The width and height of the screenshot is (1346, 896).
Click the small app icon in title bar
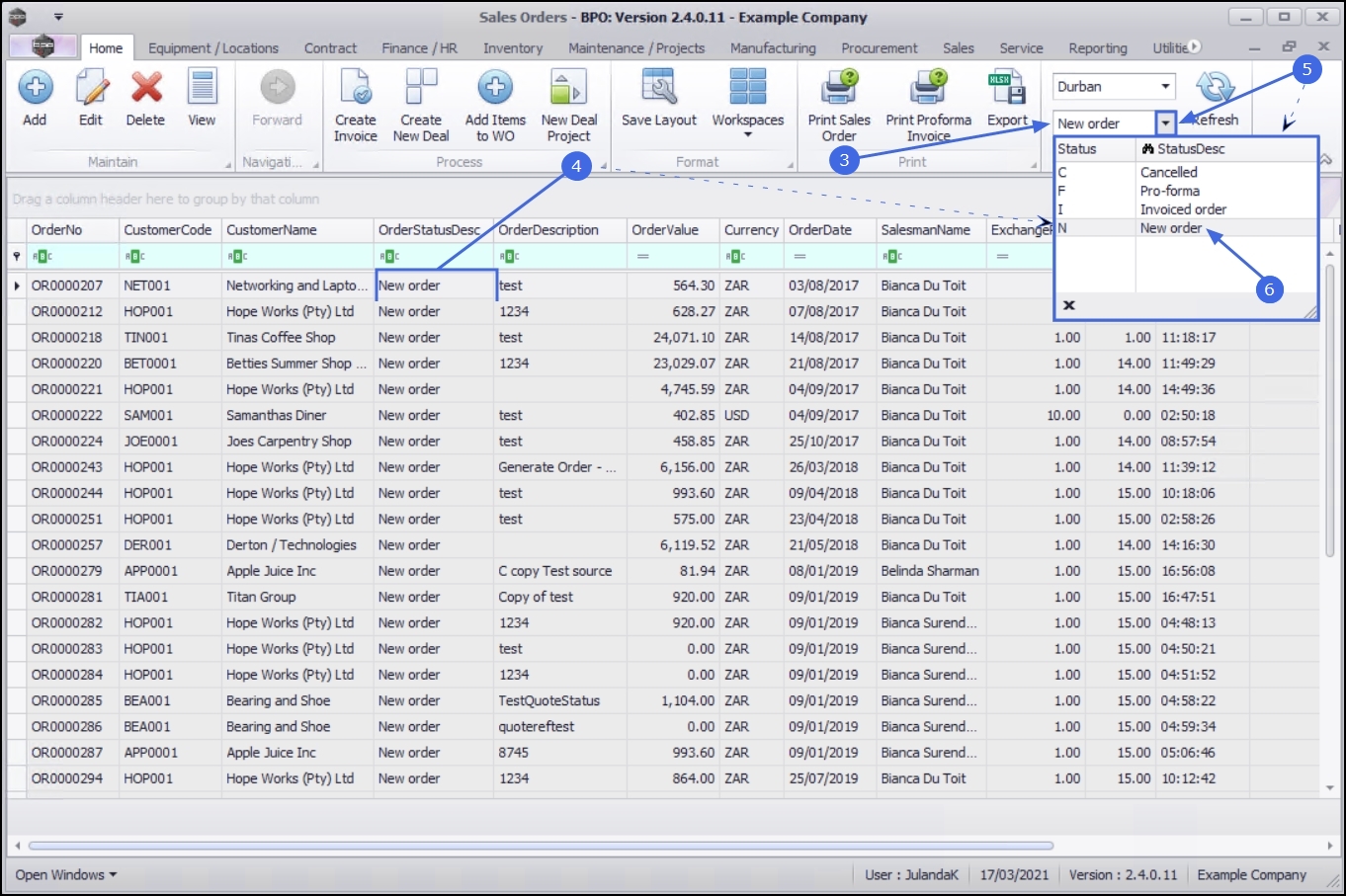19,17
